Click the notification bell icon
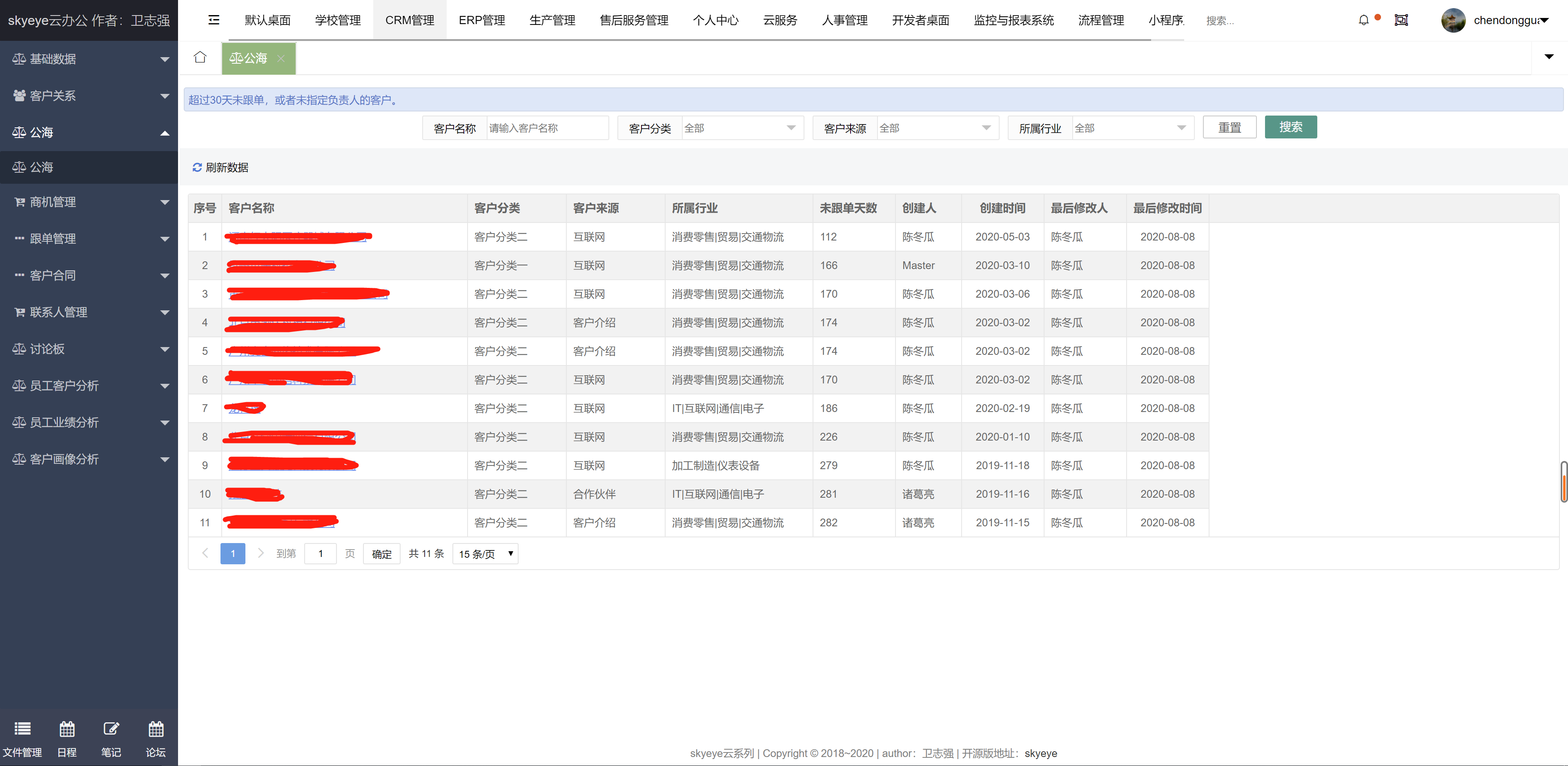The height and width of the screenshot is (766, 1568). point(1363,20)
